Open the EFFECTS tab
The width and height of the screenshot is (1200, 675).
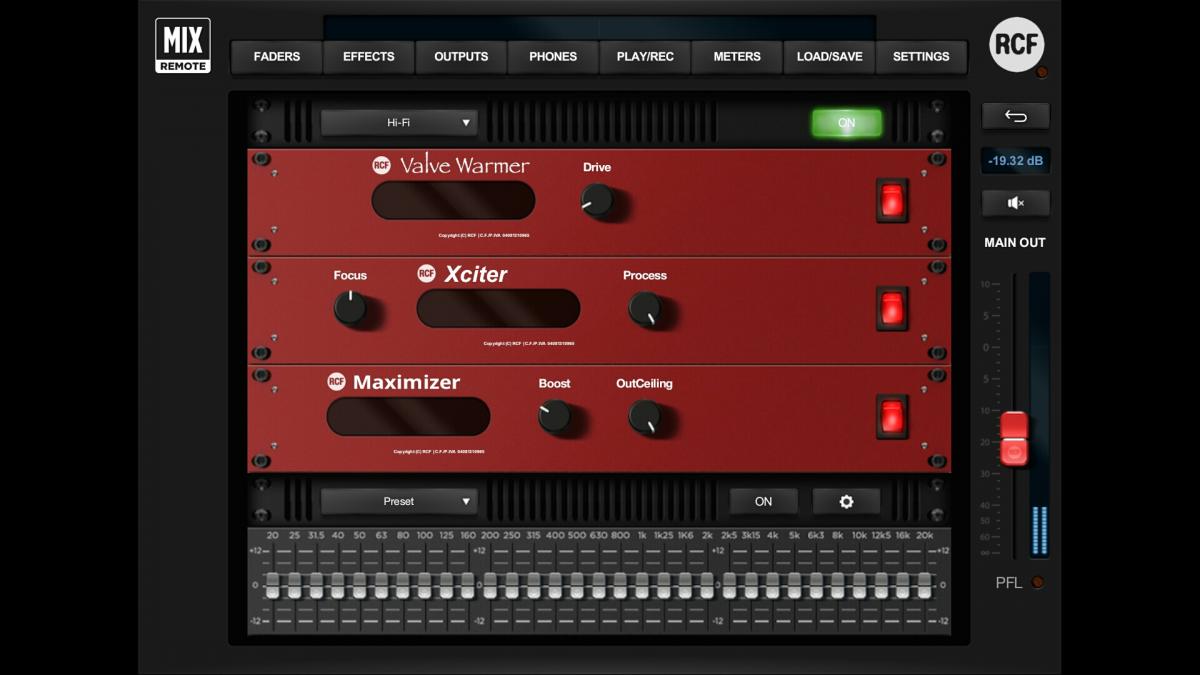pyautogui.click(x=369, y=57)
